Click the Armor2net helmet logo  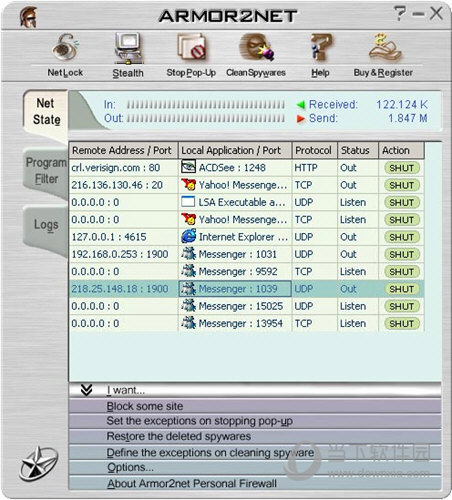(x=28, y=17)
